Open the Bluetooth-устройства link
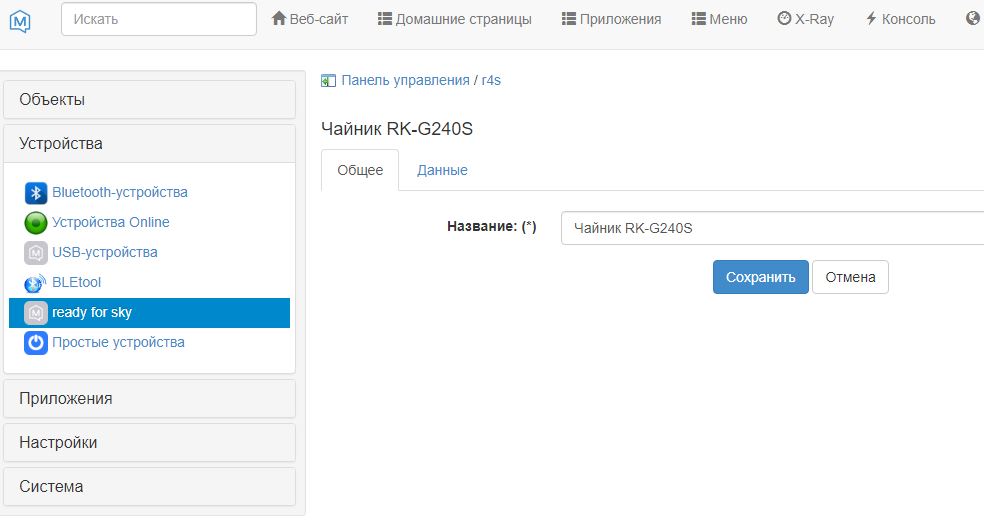The width and height of the screenshot is (984, 523). (120, 192)
